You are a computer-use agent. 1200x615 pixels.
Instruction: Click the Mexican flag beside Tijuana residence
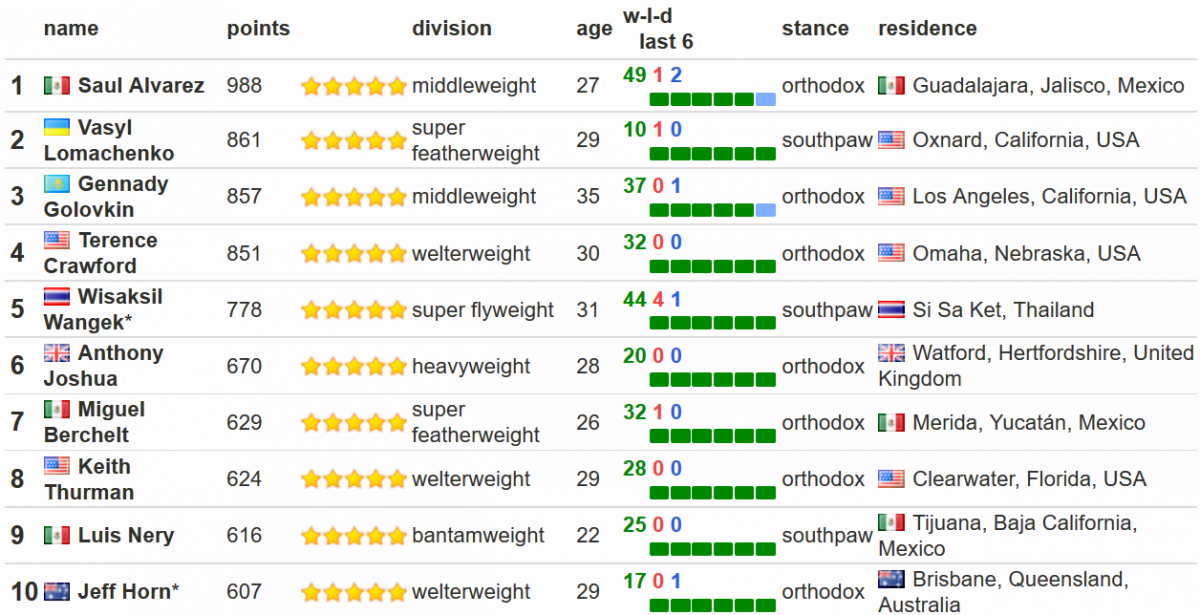[891, 523]
